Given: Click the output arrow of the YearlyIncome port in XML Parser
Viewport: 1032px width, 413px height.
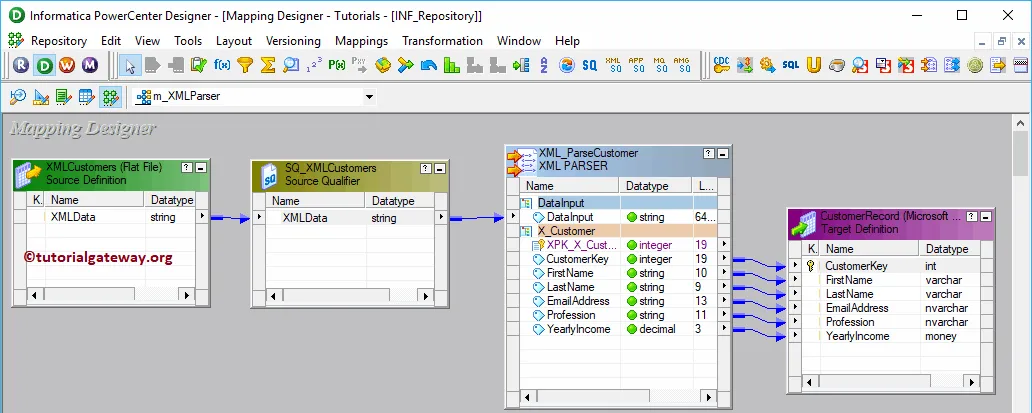Looking at the screenshot, I should coord(724,328).
